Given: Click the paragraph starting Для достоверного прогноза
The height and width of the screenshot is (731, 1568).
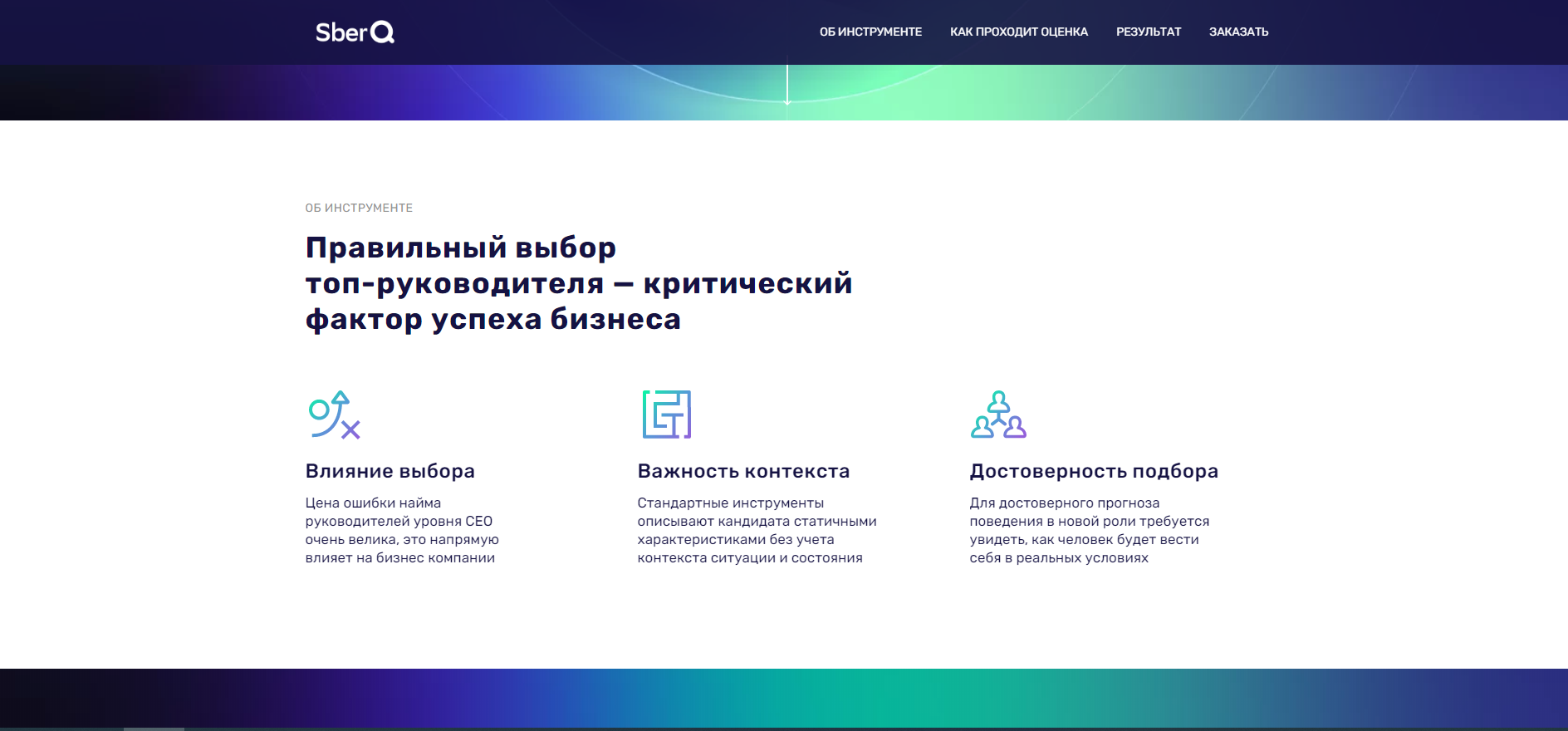Looking at the screenshot, I should click(1090, 530).
